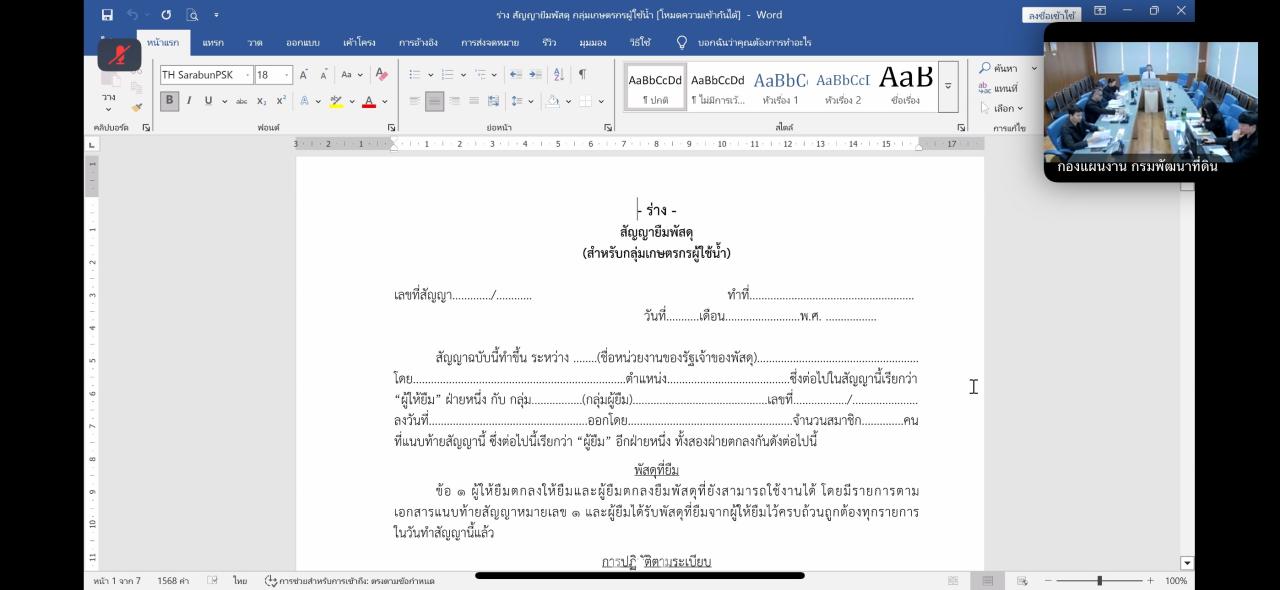The height and width of the screenshot is (590, 1280).
Task: Toggle underline formatting
Action: point(208,101)
